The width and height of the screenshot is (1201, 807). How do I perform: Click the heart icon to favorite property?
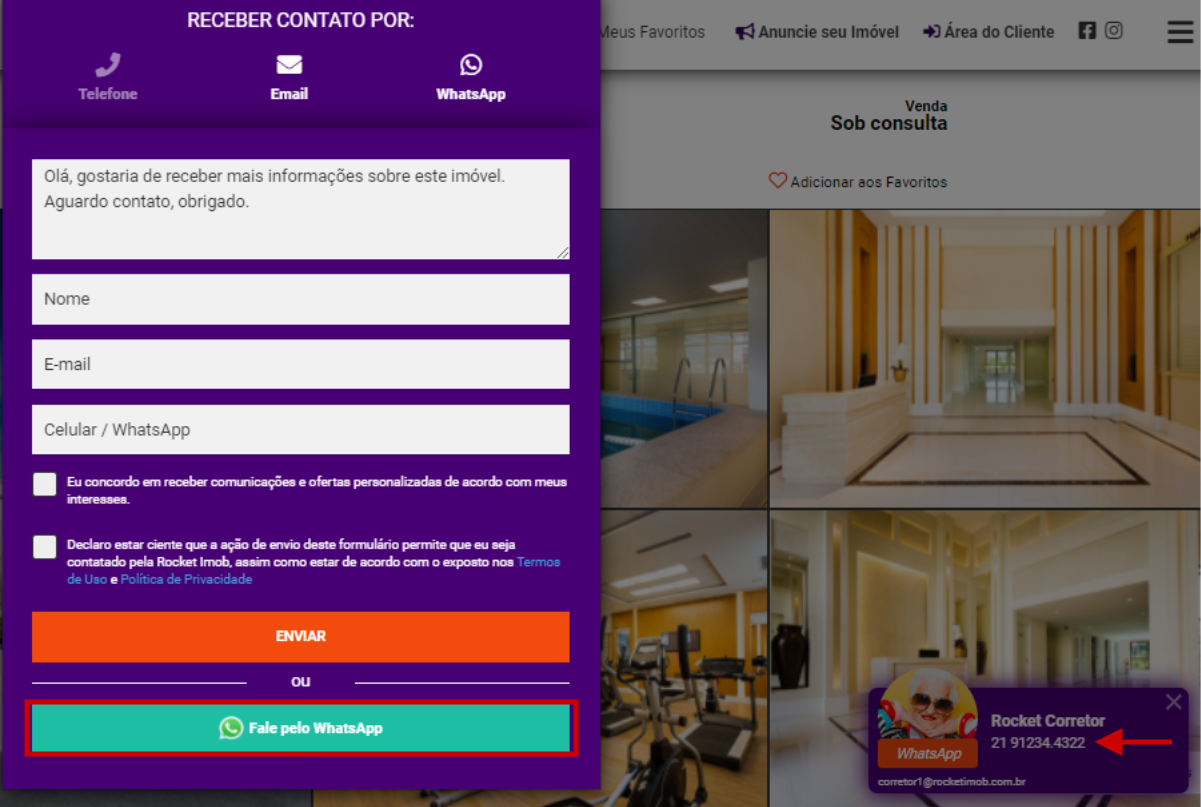point(777,181)
